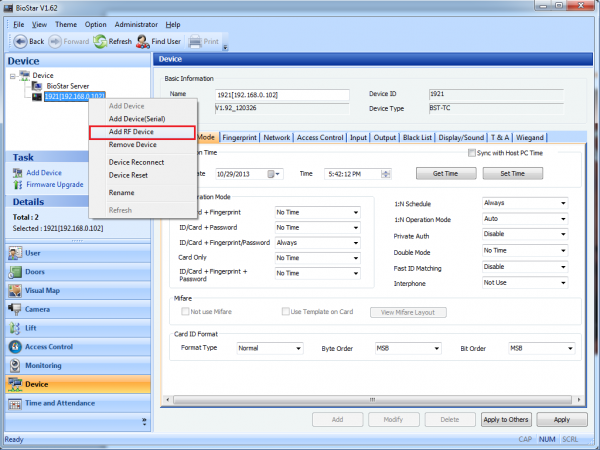This screenshot has height=450, width=600.
Task: Click the device Name input field
Action: [x=282, y=94]
